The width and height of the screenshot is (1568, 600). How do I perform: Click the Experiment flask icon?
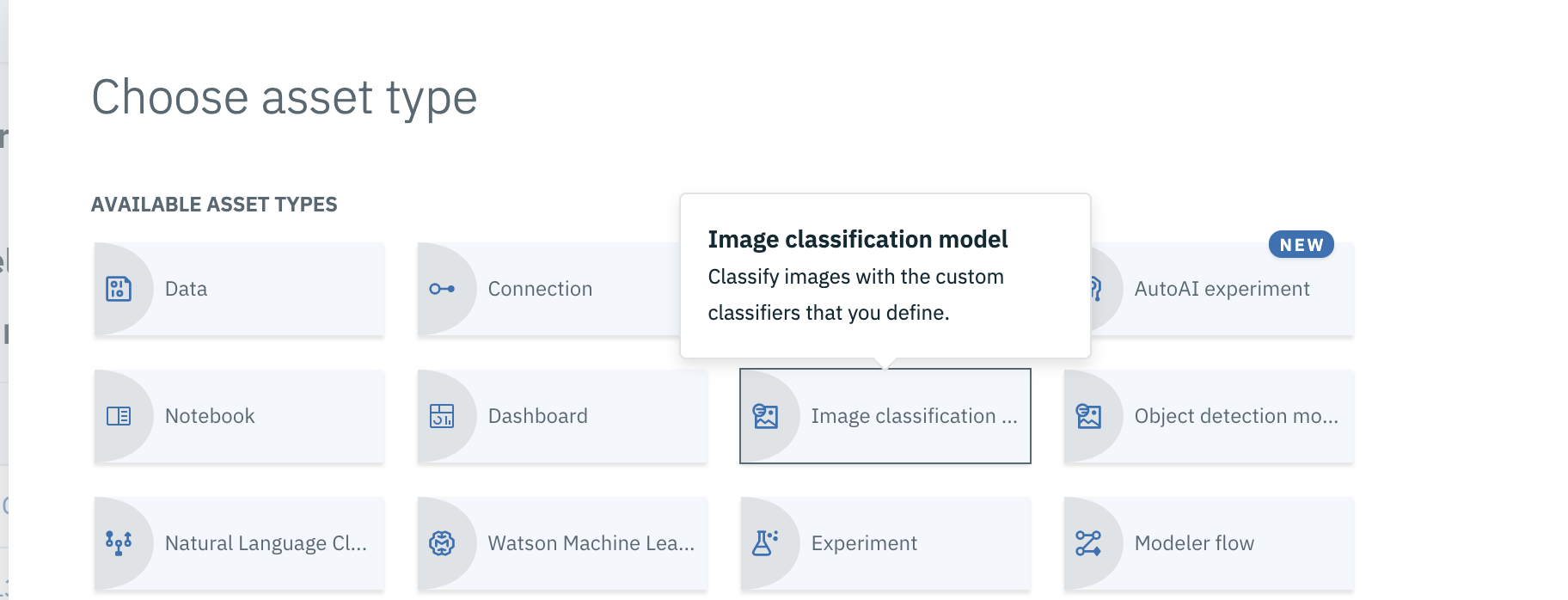[765, 543]
